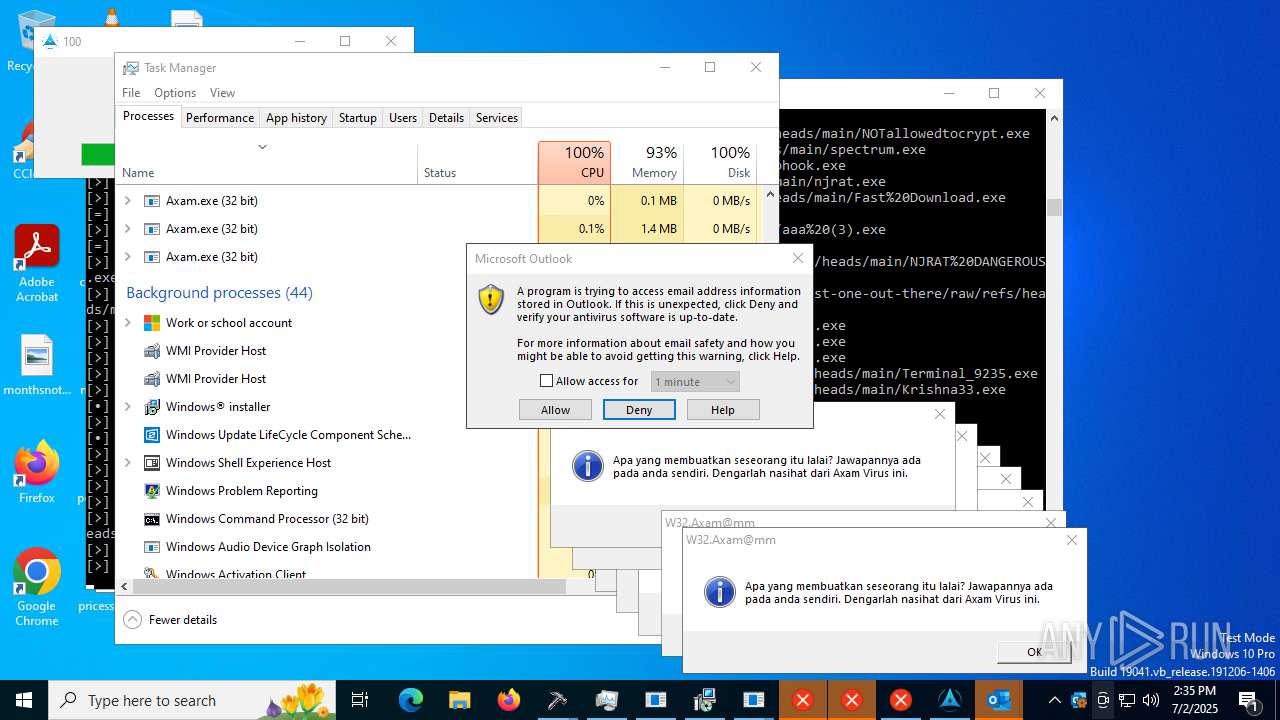Click the Outlook security shield icon

coord(491,299)
